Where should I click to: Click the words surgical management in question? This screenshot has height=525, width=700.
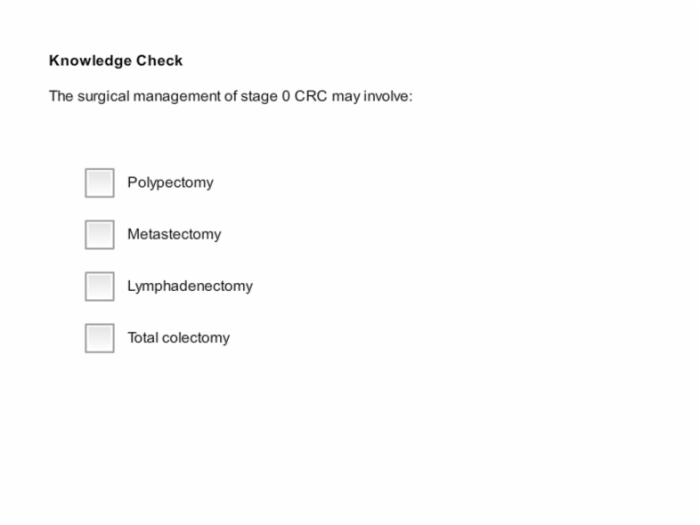[x=149, y=96]
